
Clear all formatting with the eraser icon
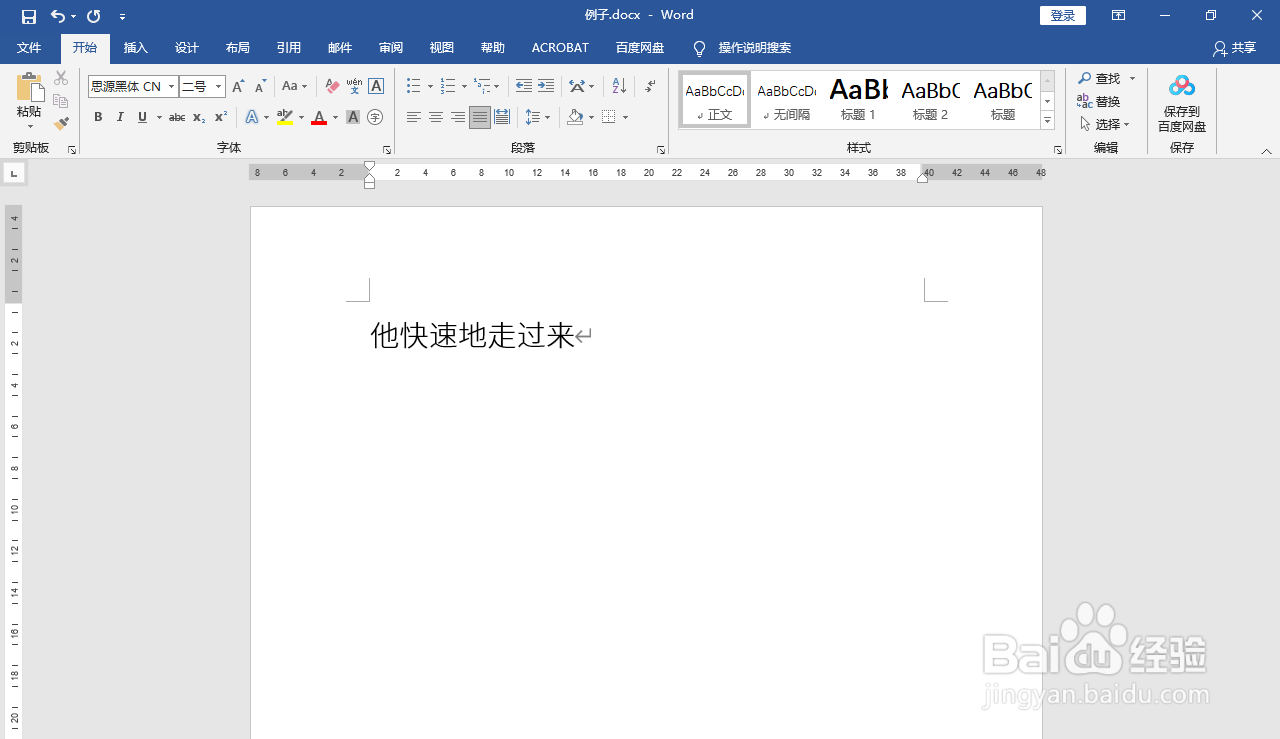click(x=332, y=87)
